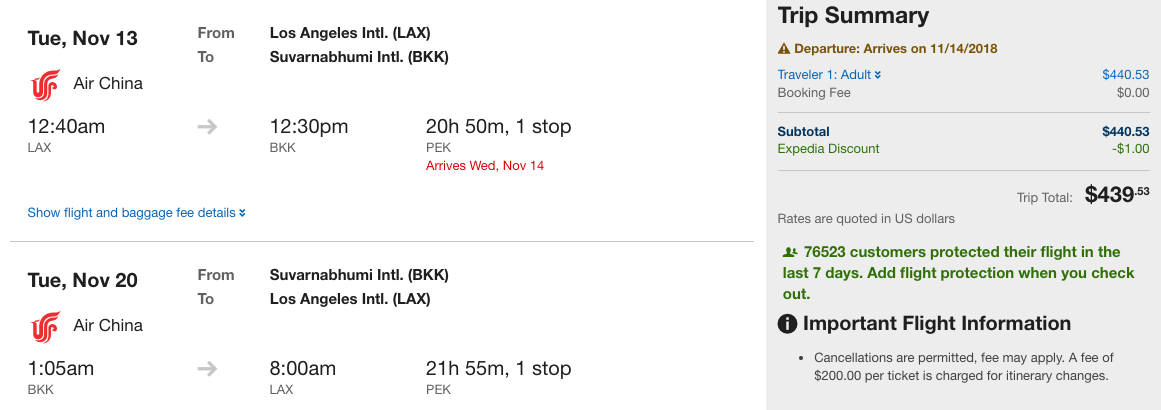Click the Expedia Discount line
Viewport: 1161px width, 410px height.
(x=963, y=149)
